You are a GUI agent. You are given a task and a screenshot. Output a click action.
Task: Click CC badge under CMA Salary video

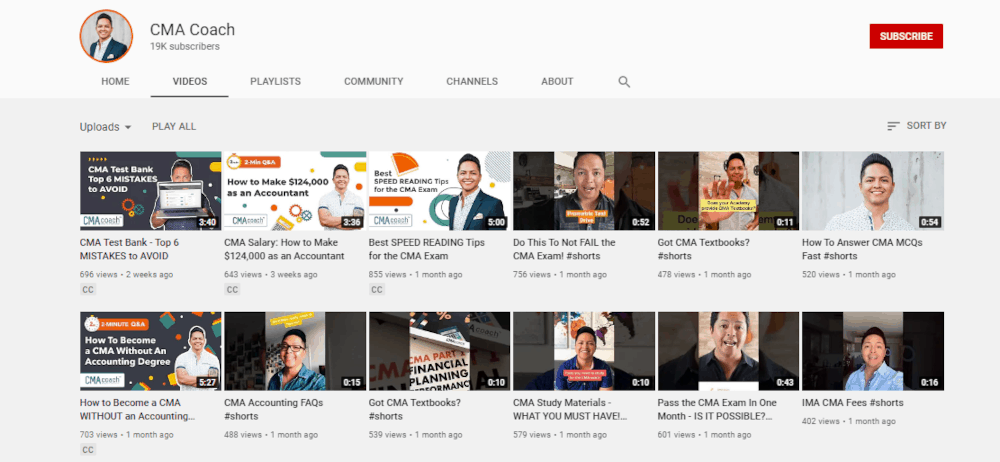(x=232, y=290)
